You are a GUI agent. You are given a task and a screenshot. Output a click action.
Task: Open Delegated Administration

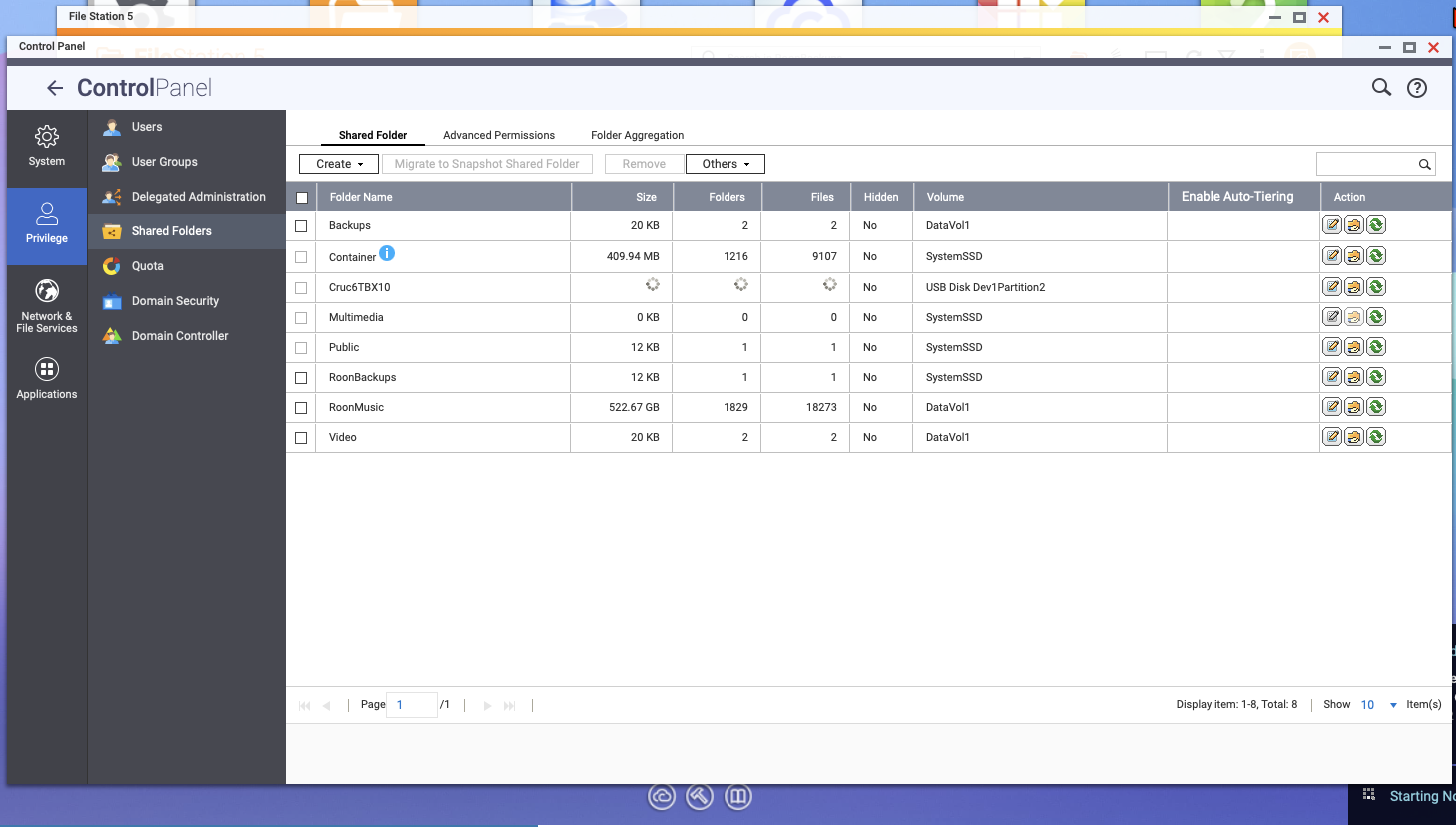coord(187,197)
